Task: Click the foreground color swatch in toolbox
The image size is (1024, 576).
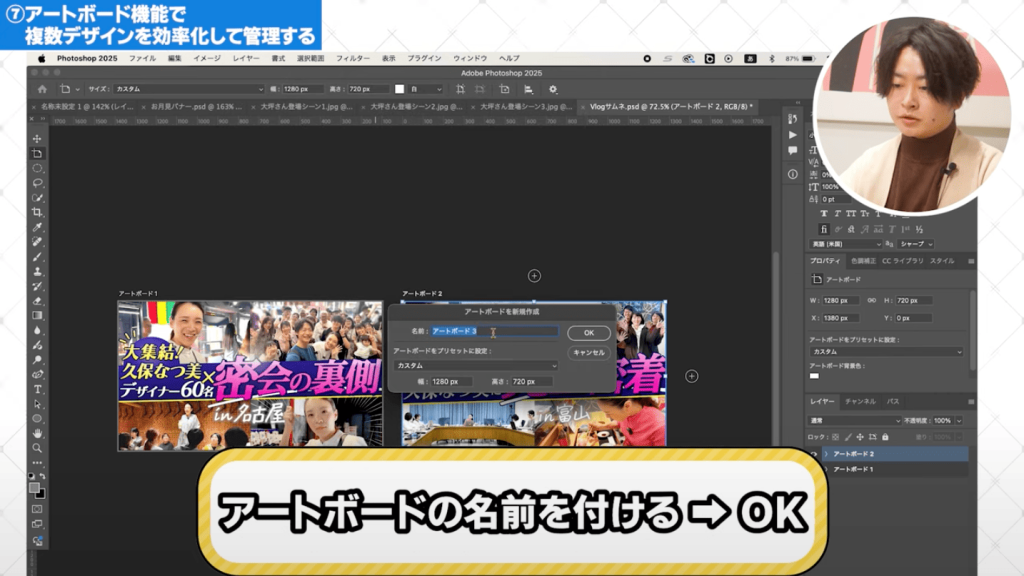Action: click(x=35, y=488)
